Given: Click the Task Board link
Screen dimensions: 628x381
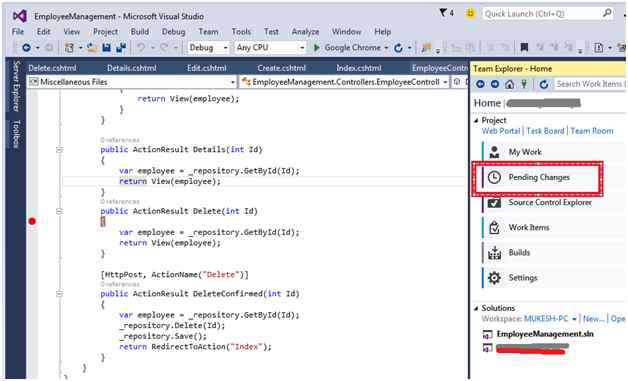Looking at the screenshot, I should [x=545, y=131].
